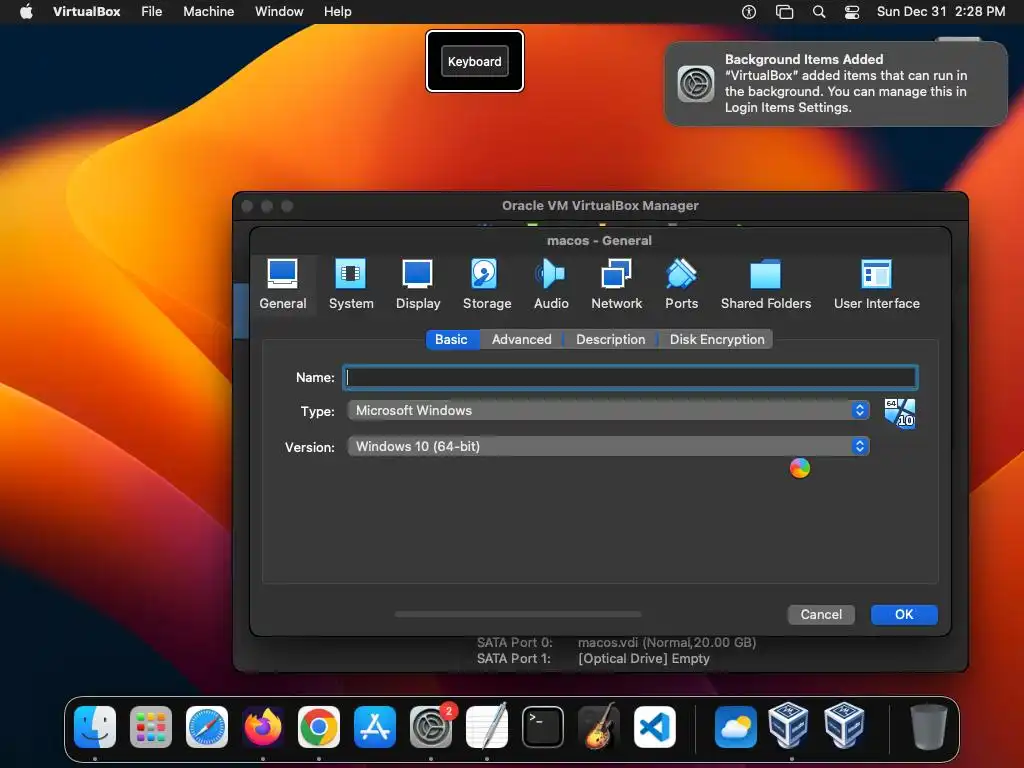Open the Ports settings section
1024x768 pixels.
click(681, 285)
